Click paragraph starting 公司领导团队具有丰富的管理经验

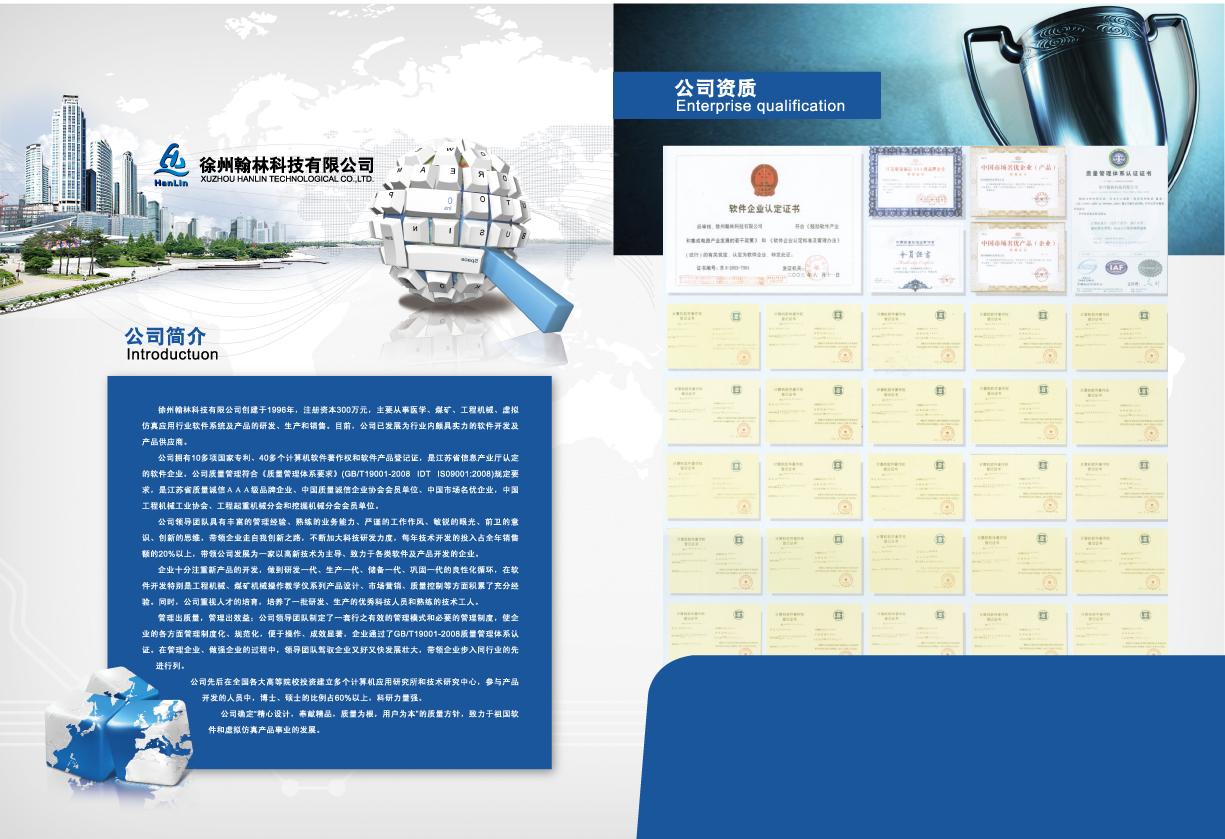click(x=330, y=537)
